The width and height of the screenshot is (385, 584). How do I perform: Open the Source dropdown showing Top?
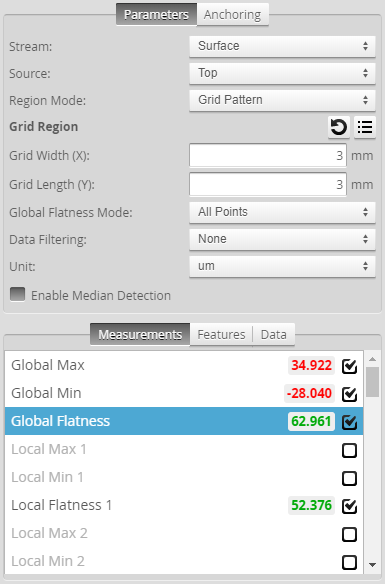282,73
